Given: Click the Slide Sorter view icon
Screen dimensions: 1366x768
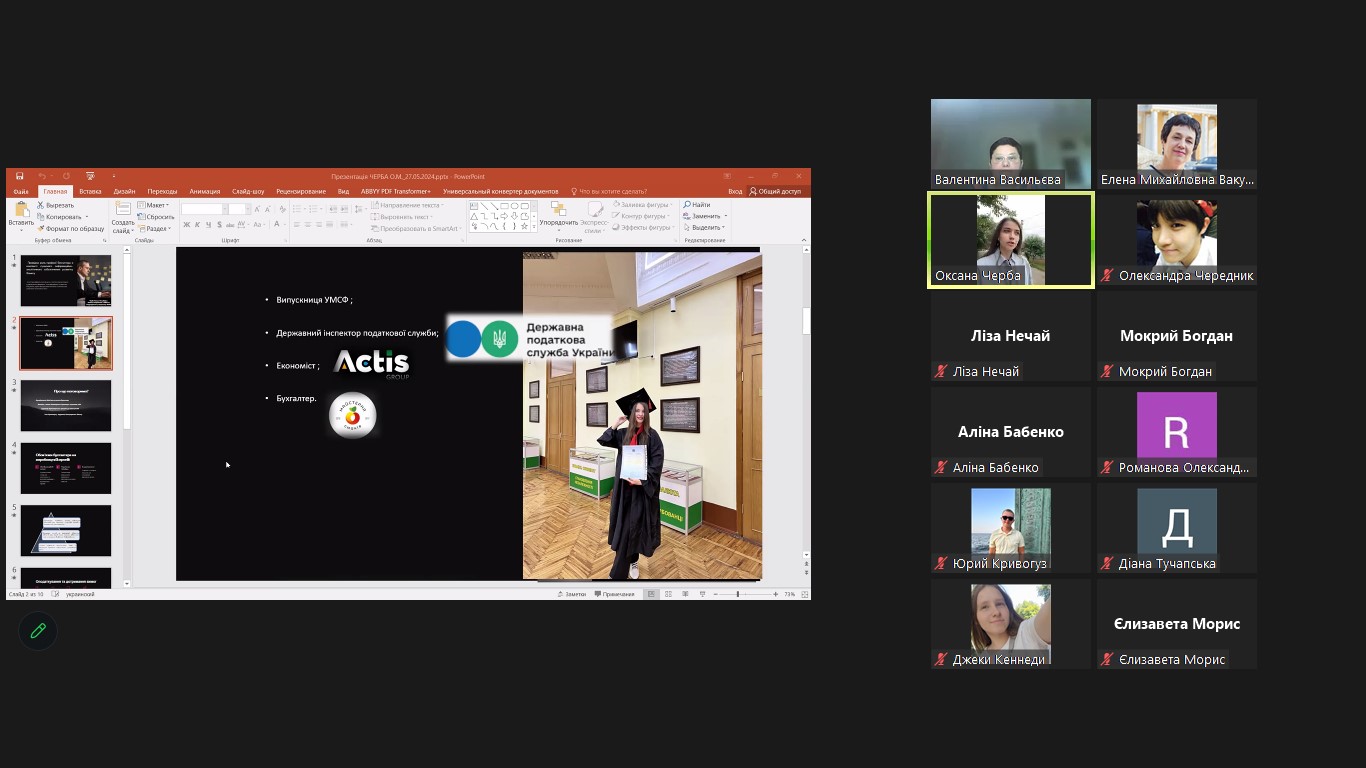Looking at the screenshot, I should [668, 594].
